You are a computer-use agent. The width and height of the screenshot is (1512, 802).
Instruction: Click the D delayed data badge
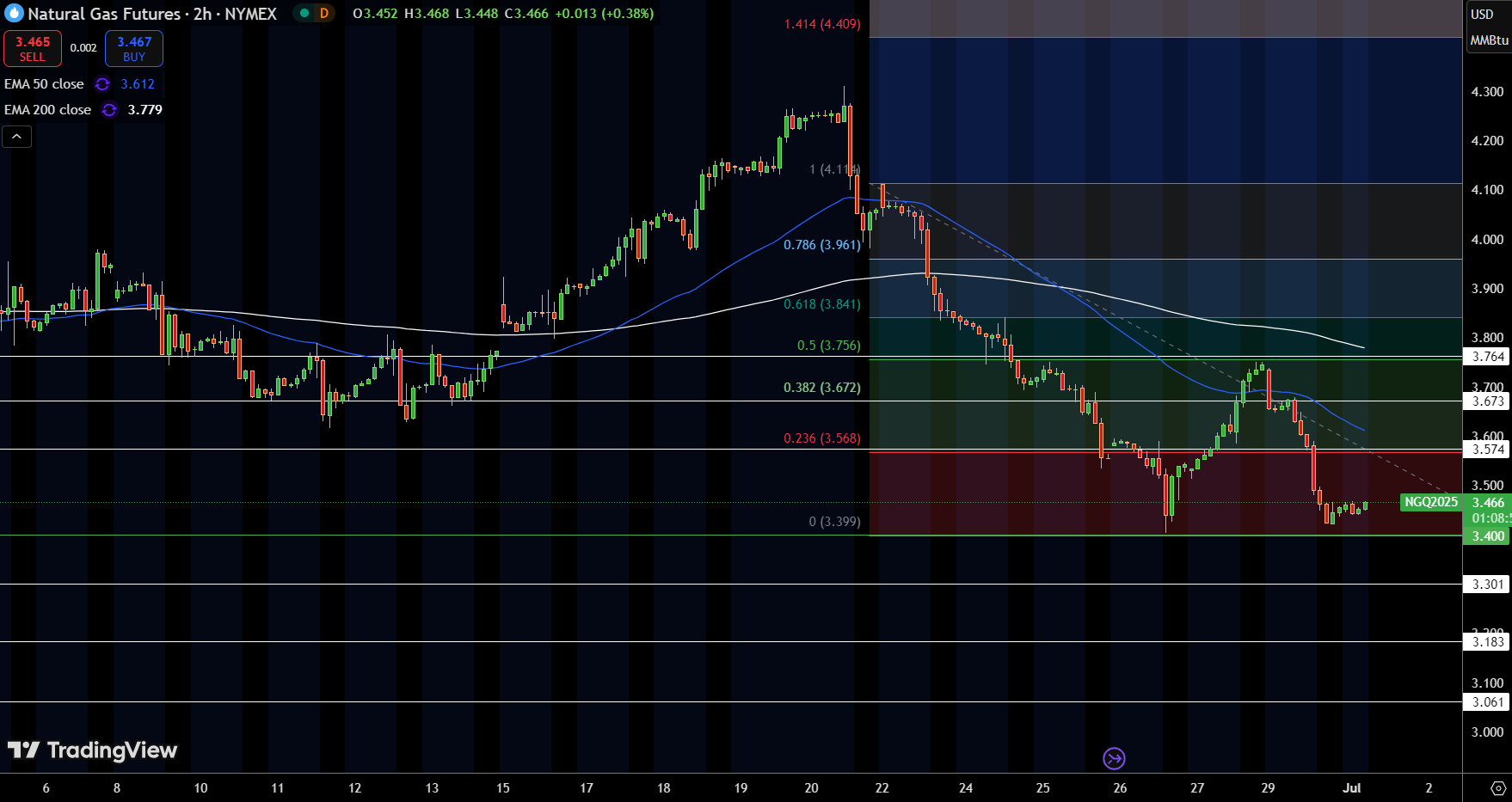[324, 14]
